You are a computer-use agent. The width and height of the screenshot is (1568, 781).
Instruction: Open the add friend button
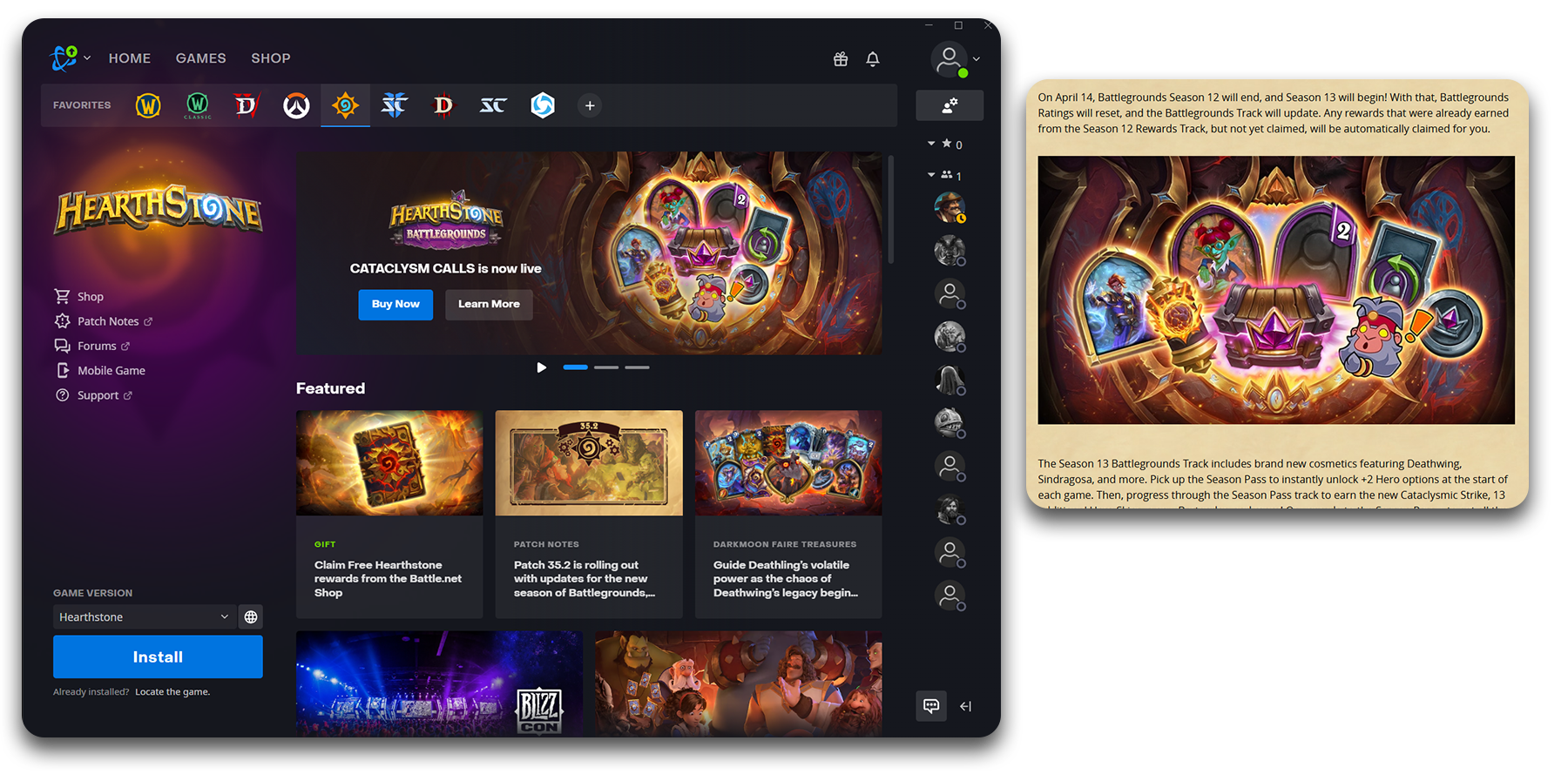point(950,105)
